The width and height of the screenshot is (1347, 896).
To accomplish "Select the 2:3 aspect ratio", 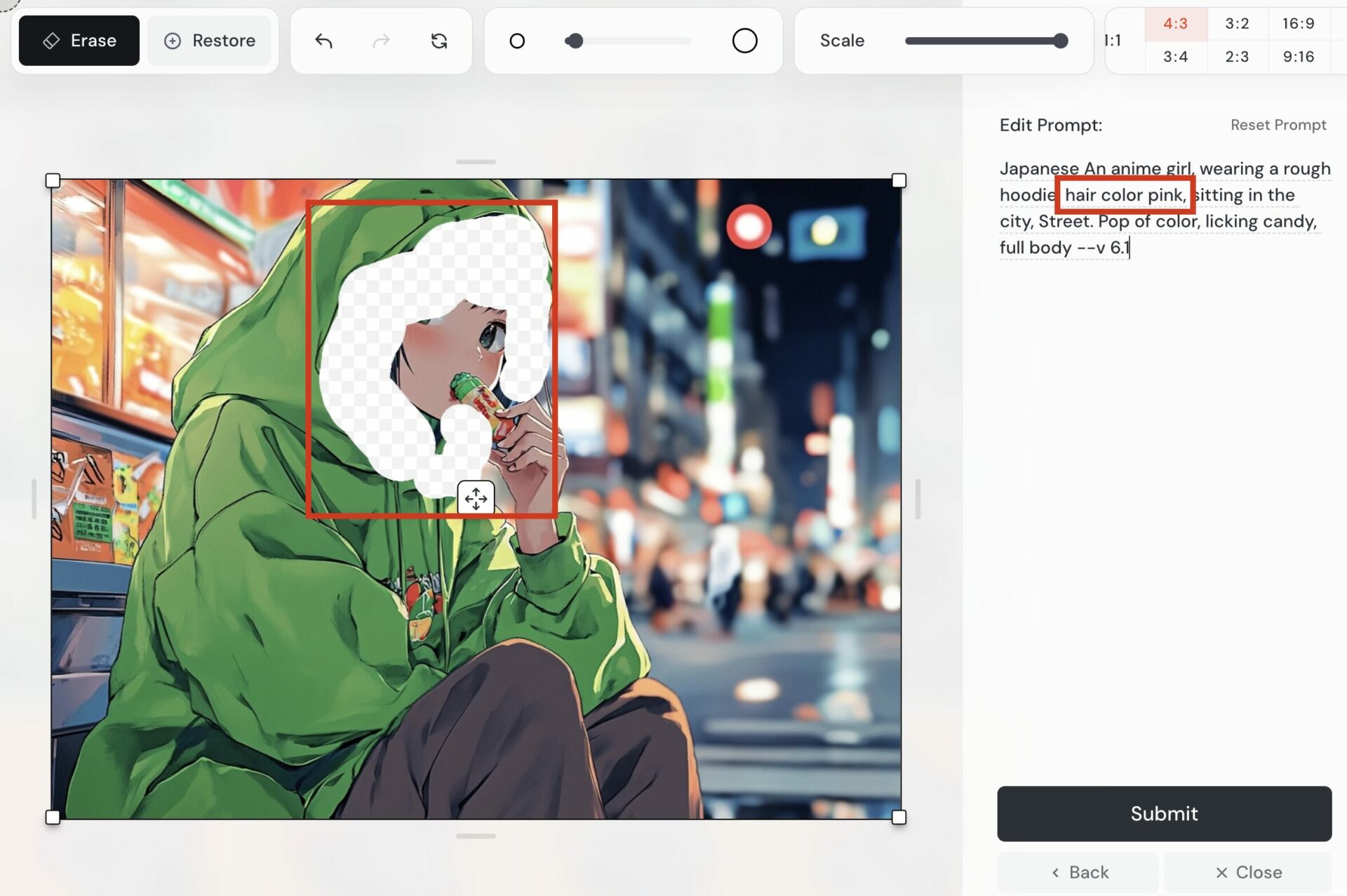I will click(x=1237, y=56).
